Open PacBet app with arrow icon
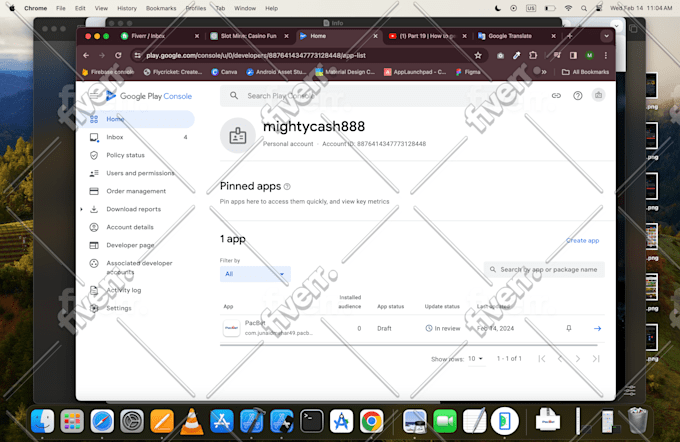The image size is (680, 442). click(x=597, y=328)
